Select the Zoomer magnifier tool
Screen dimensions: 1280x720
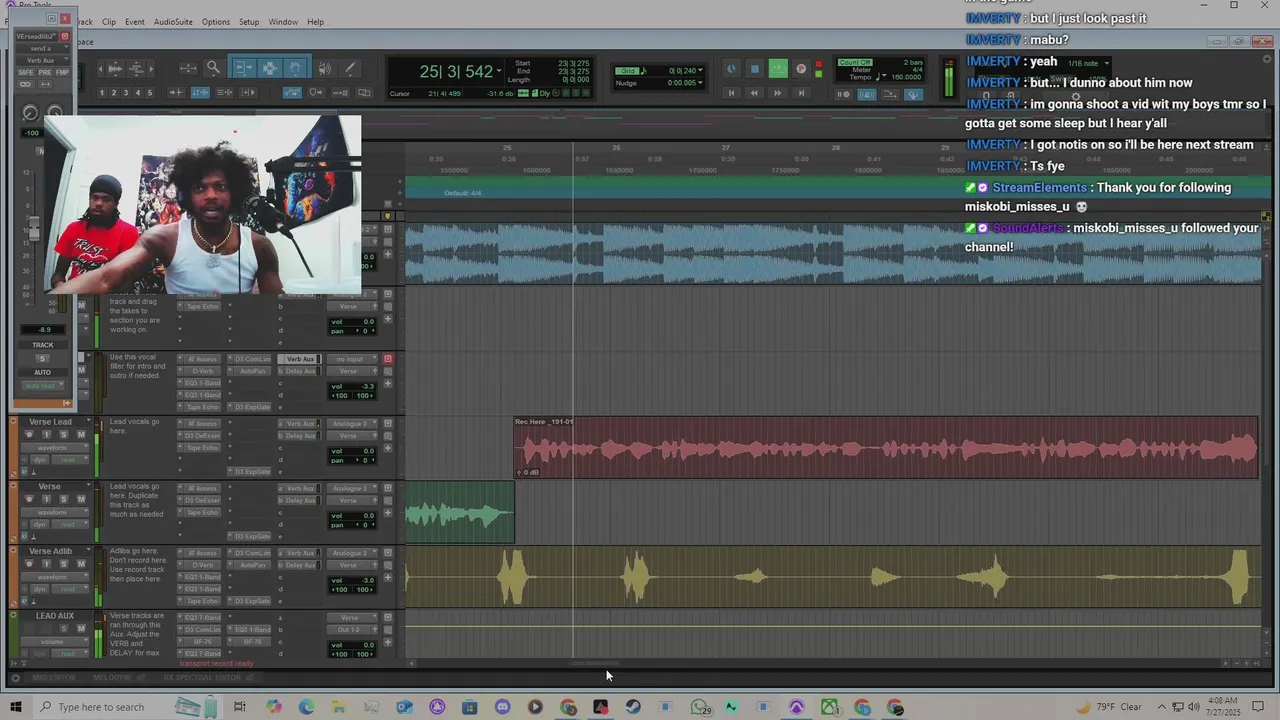click(x=213, y=68)
